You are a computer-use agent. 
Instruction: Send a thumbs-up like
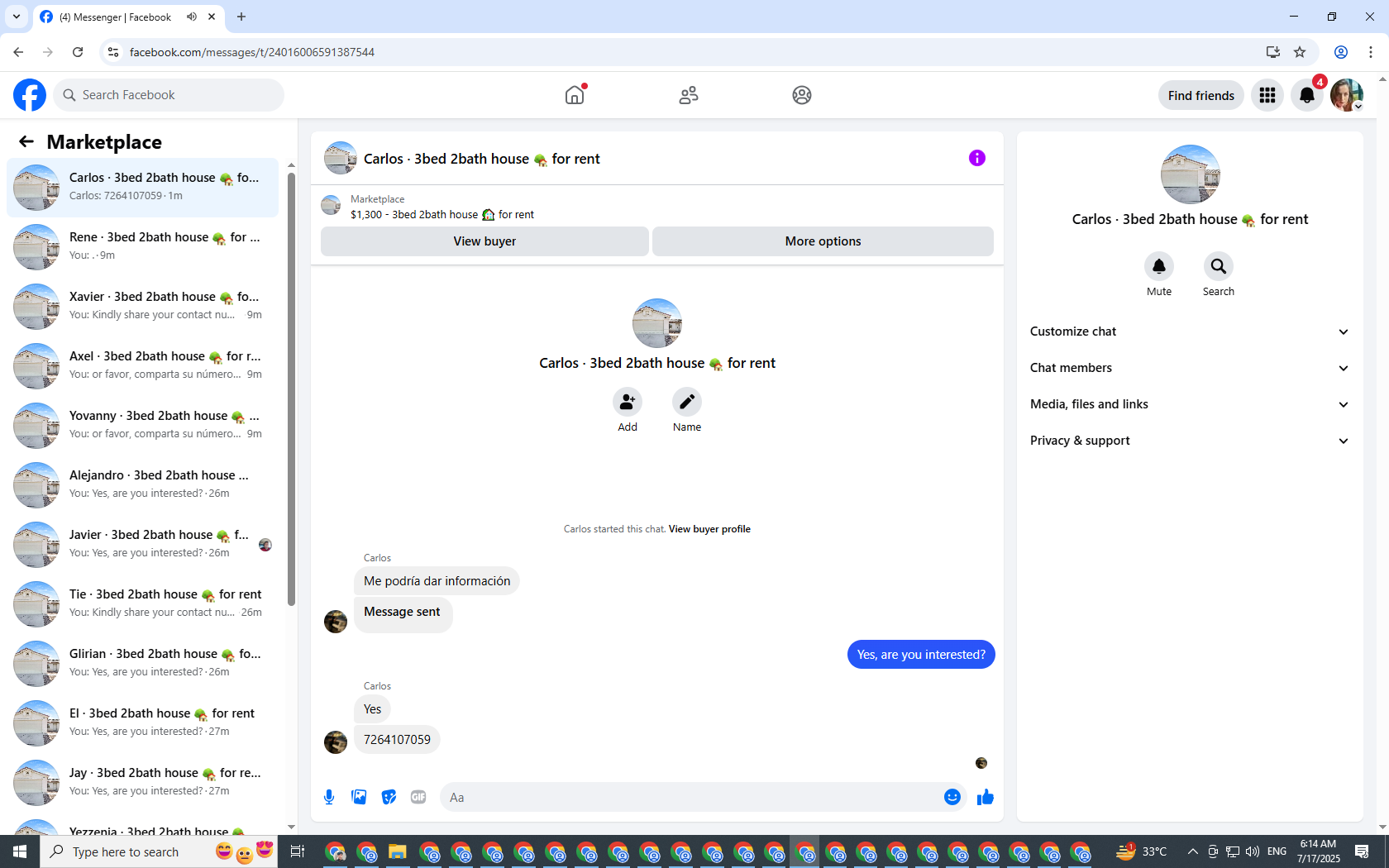(x=986, y=797)
